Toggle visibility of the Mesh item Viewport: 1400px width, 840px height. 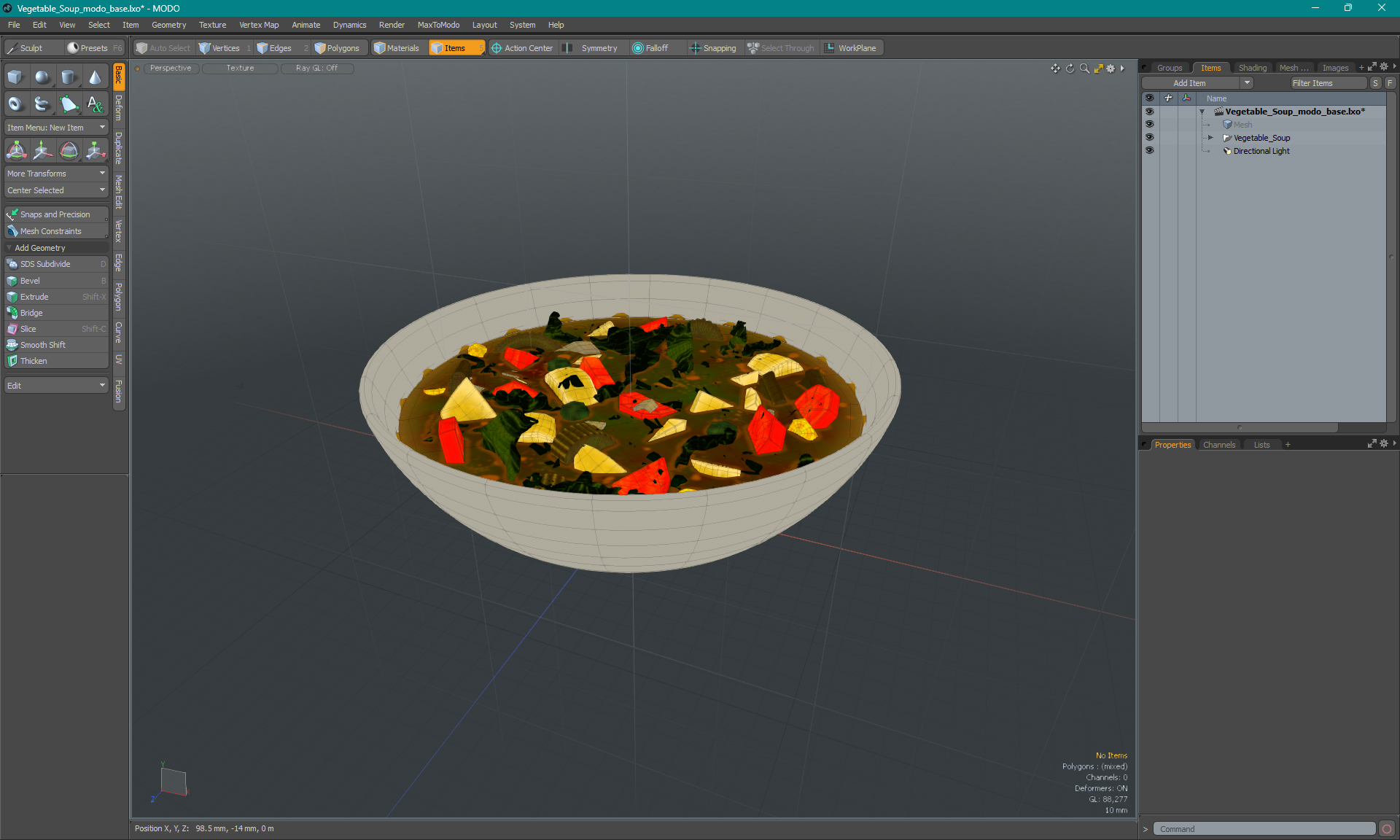(x=1150, y=125)
